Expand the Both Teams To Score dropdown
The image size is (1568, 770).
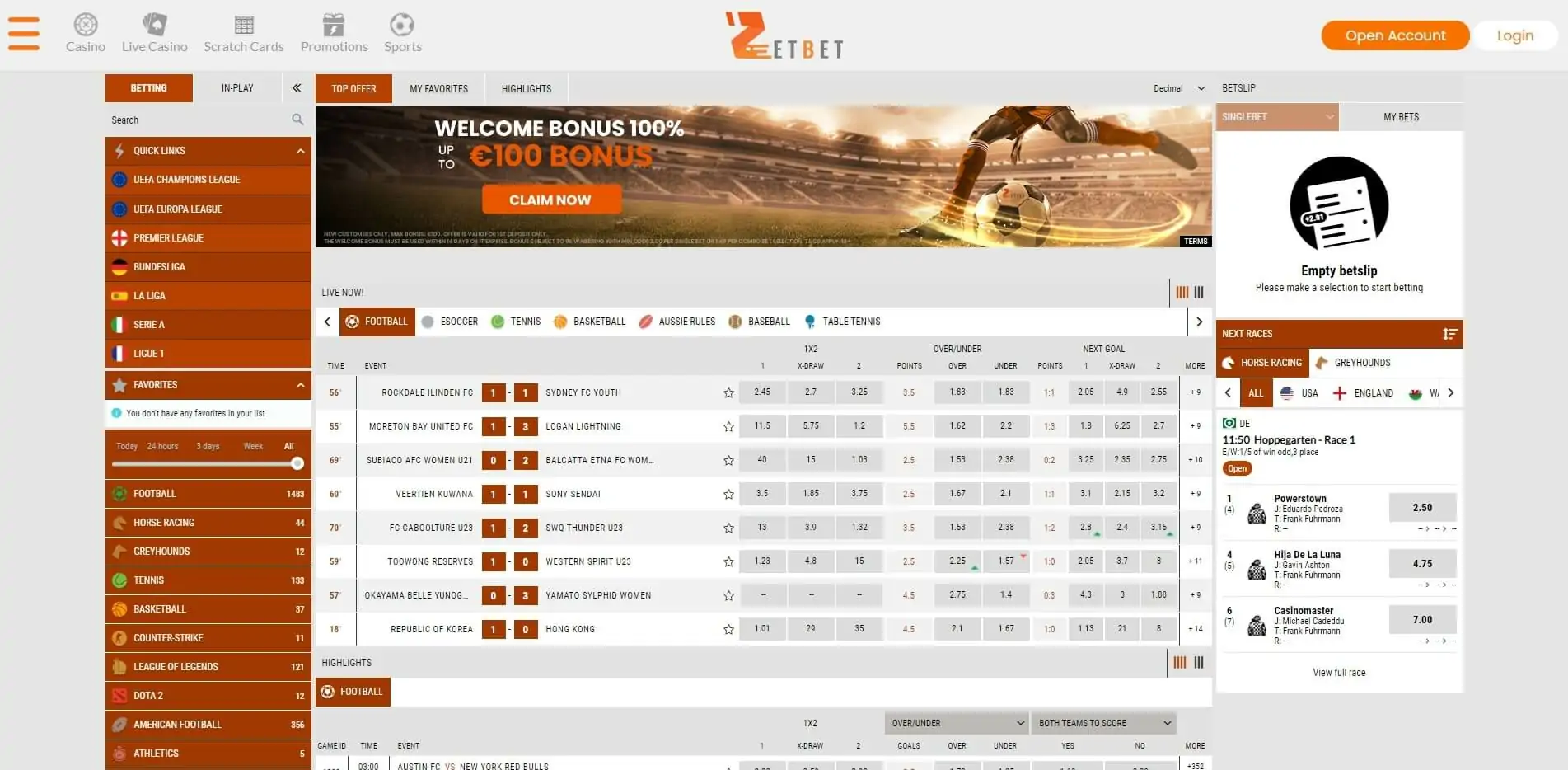click(x=1103, y=723)
